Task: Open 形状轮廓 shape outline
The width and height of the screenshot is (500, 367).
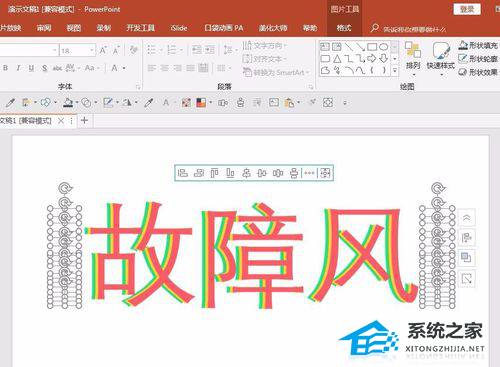Action: point(478,59)
